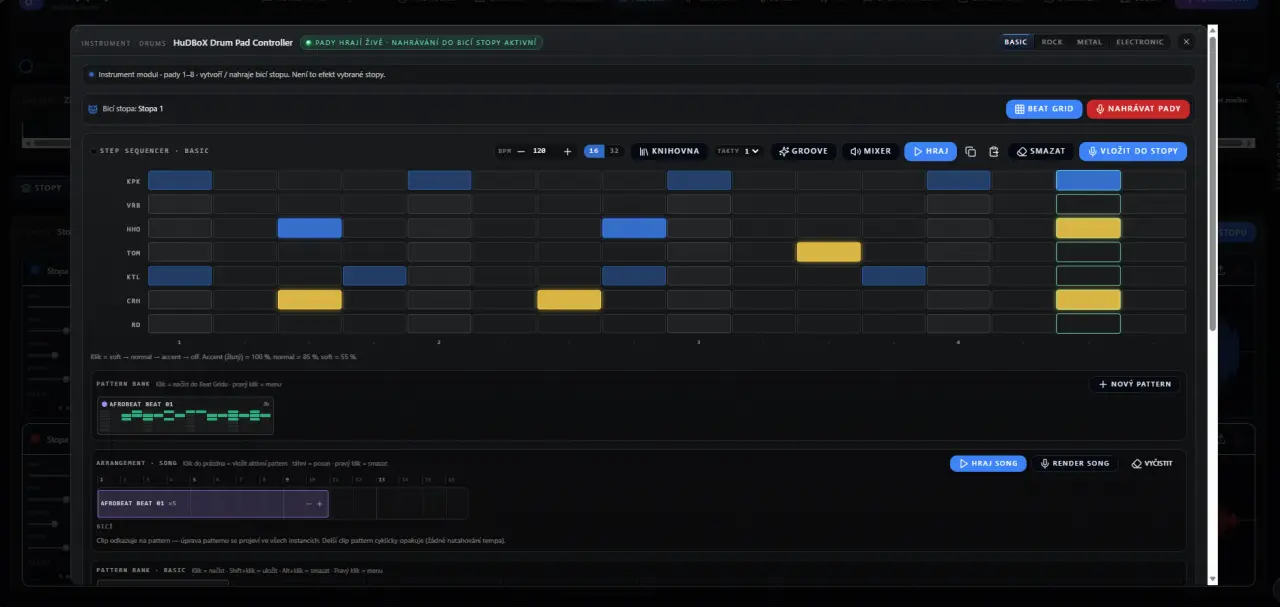The width and height of the screenshot is (1280, 607).
Task: Toggle the green-outlined RD step
Action: (1088, 324)
